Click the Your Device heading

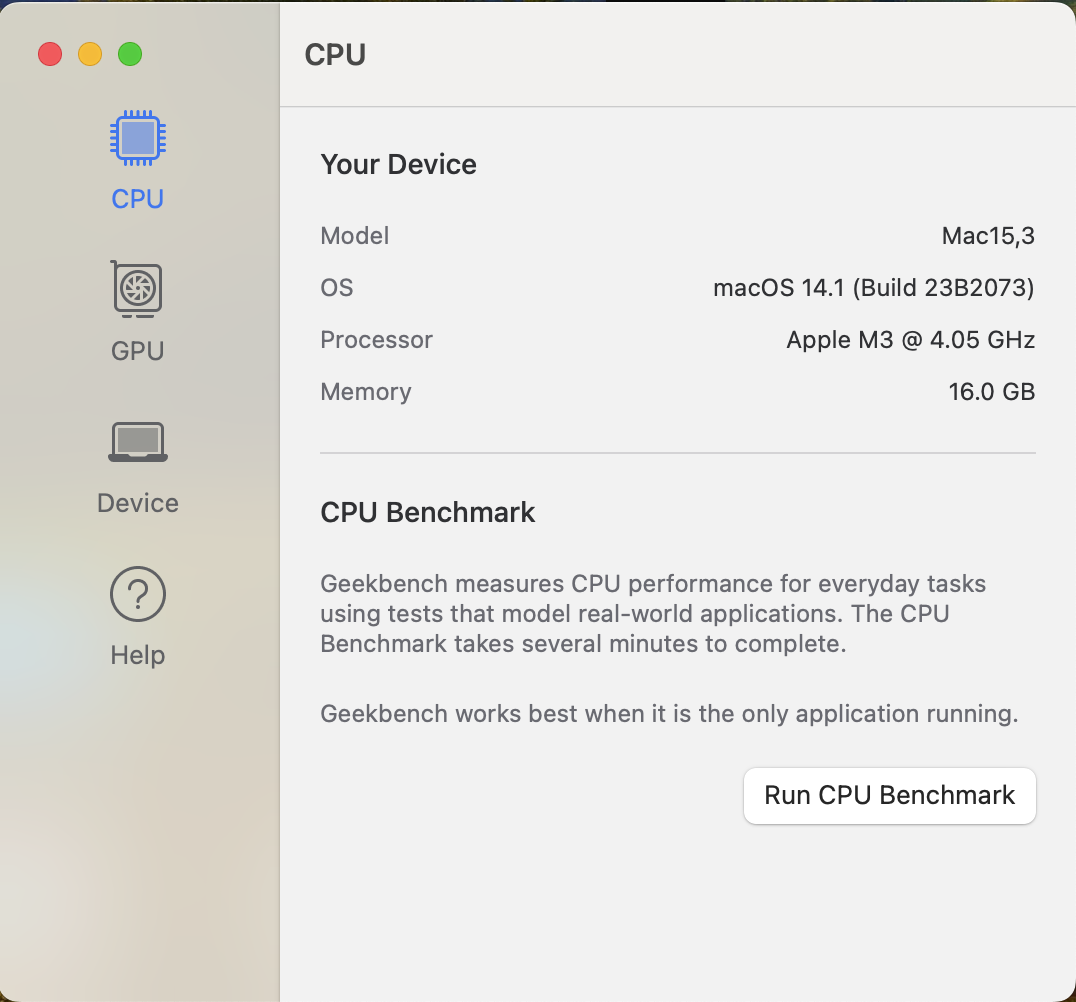(399, 165)
